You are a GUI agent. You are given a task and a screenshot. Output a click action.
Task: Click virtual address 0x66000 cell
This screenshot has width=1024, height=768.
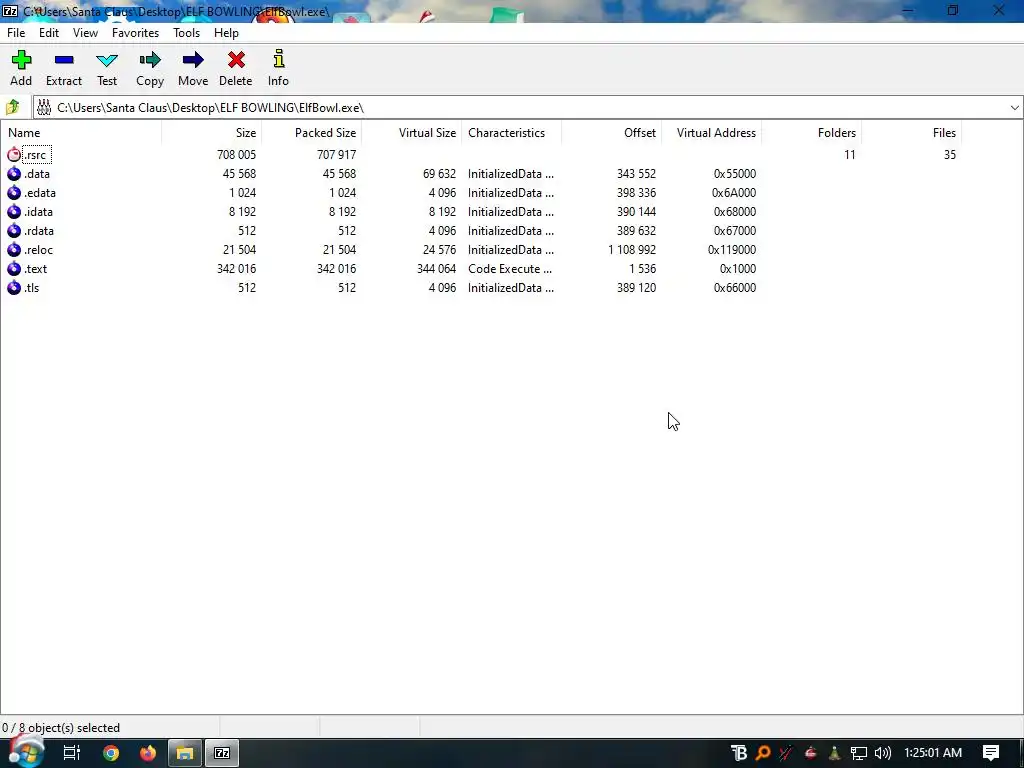tap(735, 287)
